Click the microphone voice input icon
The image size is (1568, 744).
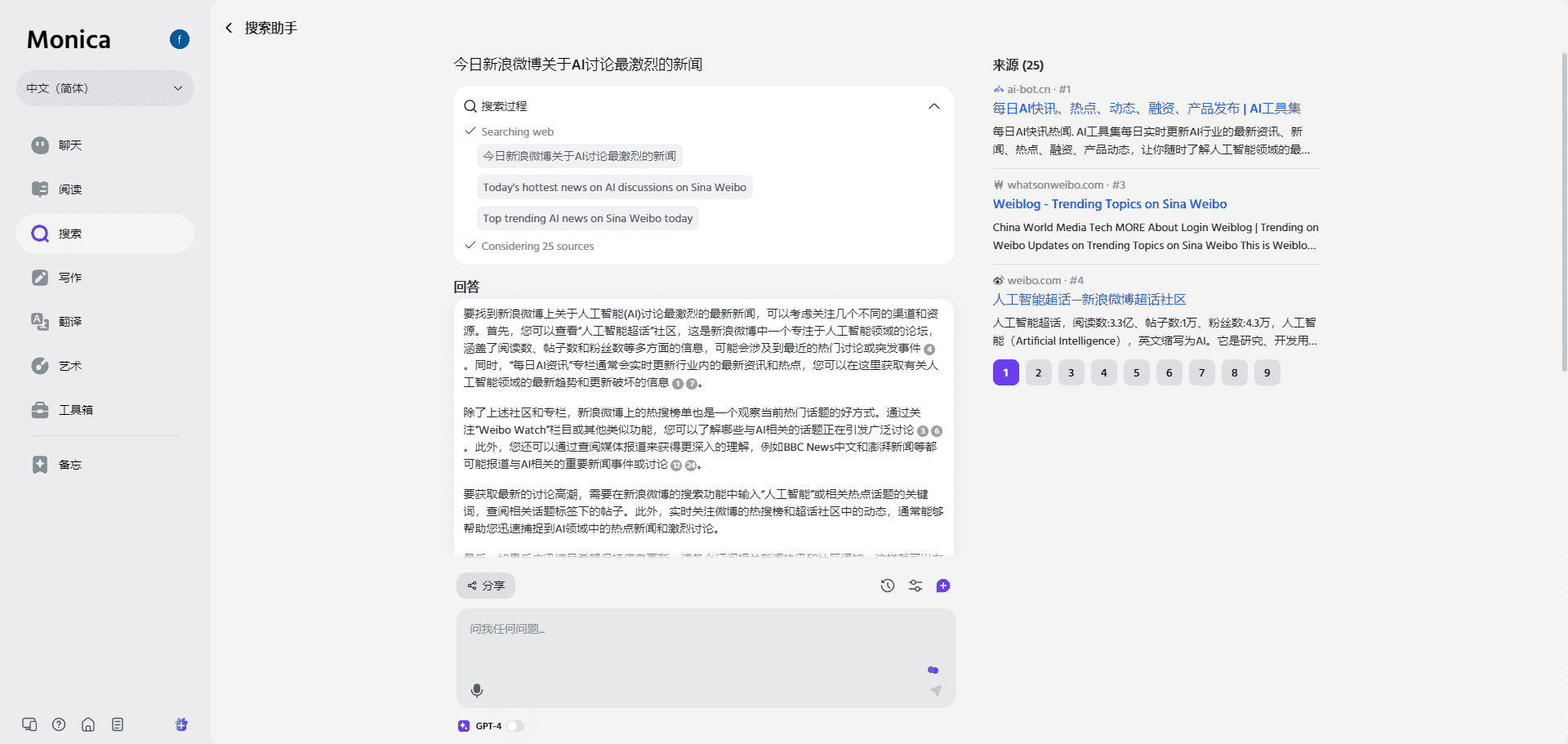point(477,691)
